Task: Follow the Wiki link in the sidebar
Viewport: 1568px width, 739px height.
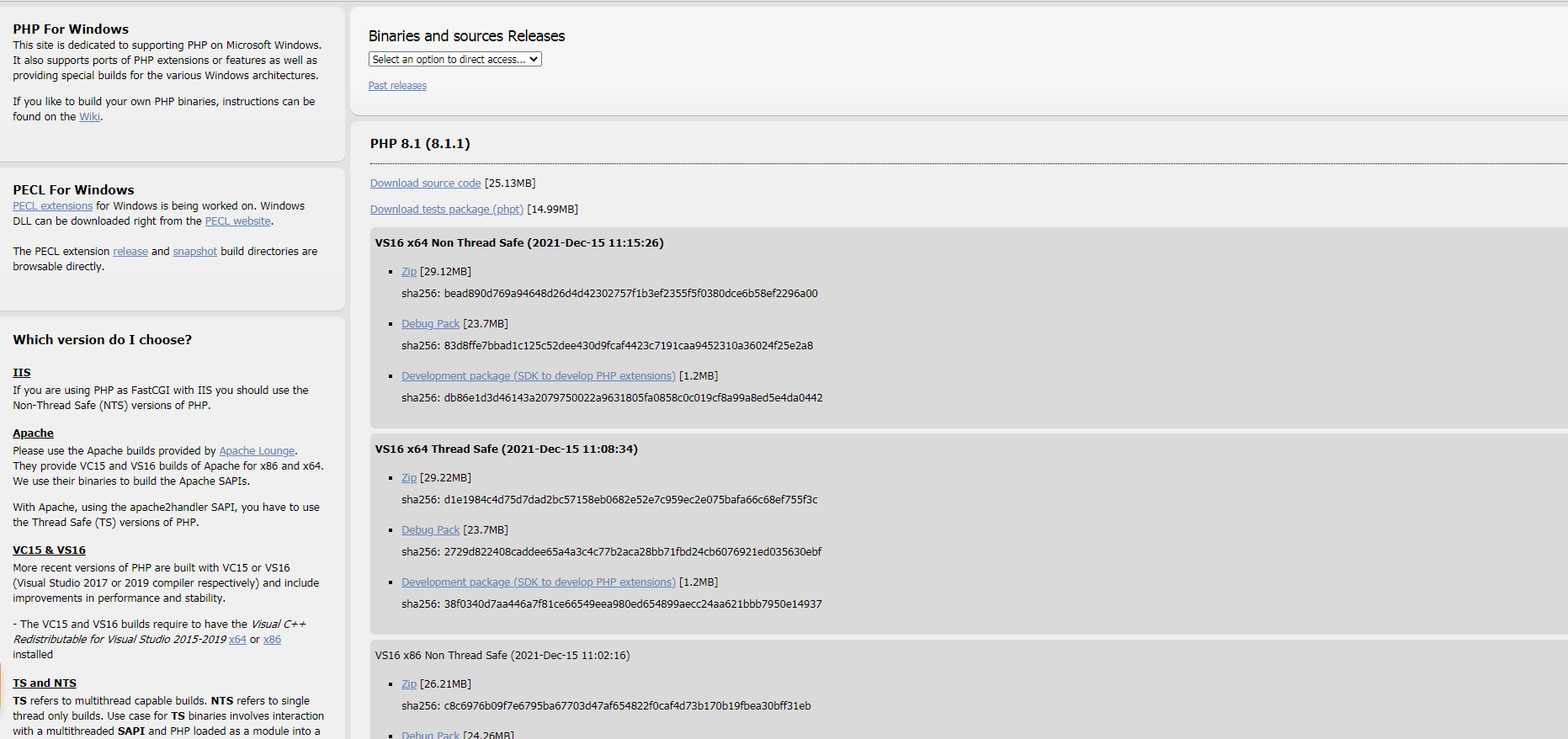Action: click(89, 117)
